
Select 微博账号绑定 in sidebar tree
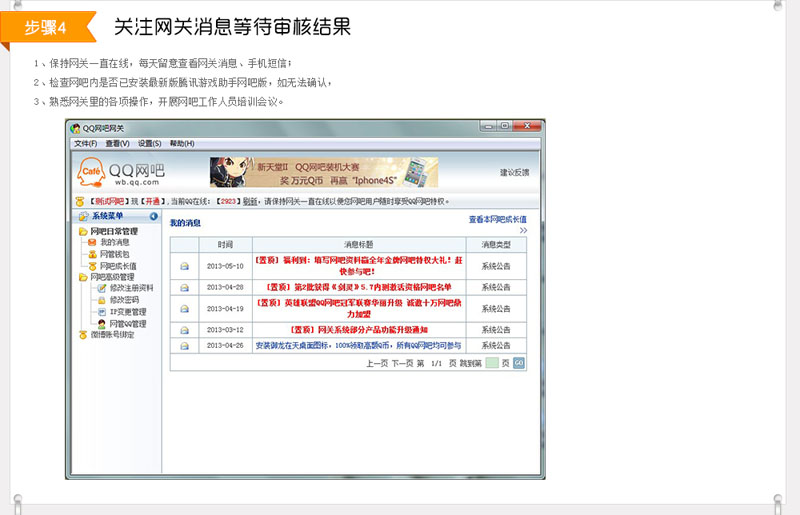pos(111,335)
